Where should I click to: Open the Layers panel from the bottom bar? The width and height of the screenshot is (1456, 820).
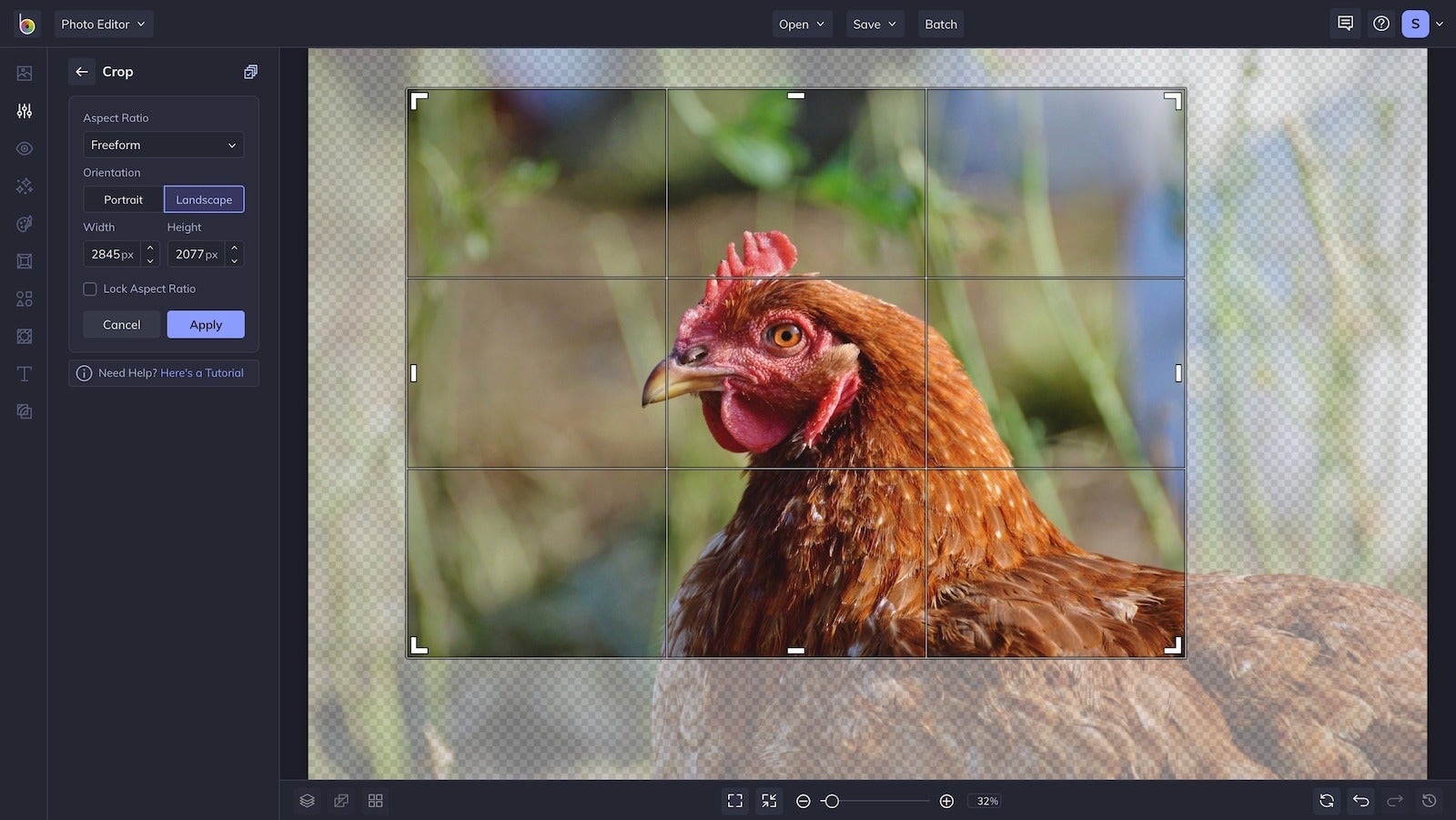pyautogui.click(x=307, y=801)
